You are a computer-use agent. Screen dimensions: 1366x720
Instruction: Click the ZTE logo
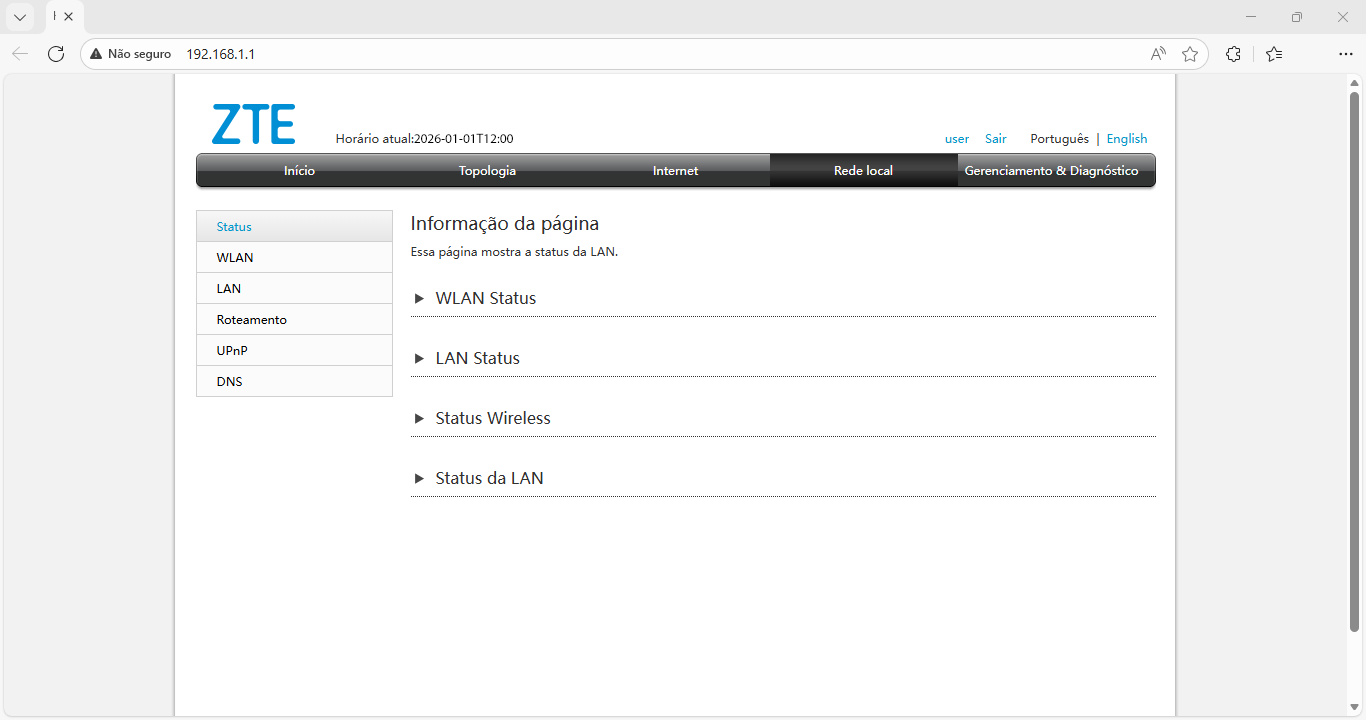[253, 123]
